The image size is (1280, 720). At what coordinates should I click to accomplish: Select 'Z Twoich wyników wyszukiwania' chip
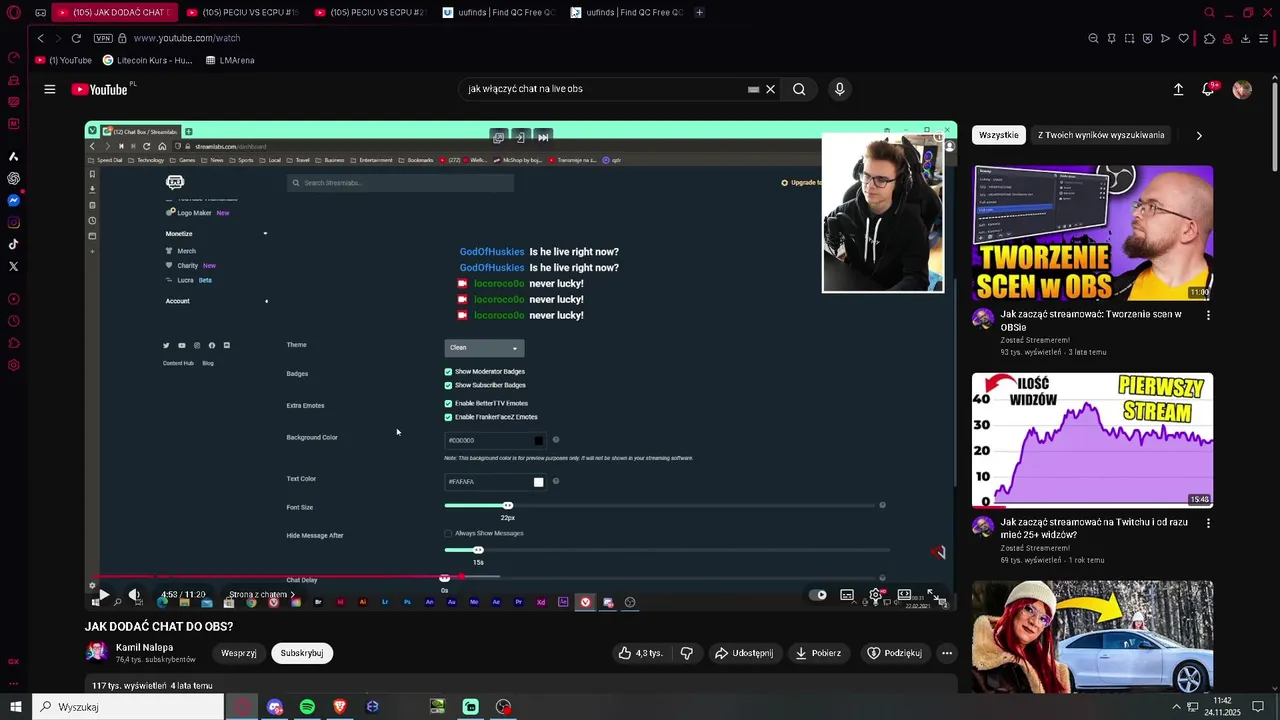[1101, 135]
